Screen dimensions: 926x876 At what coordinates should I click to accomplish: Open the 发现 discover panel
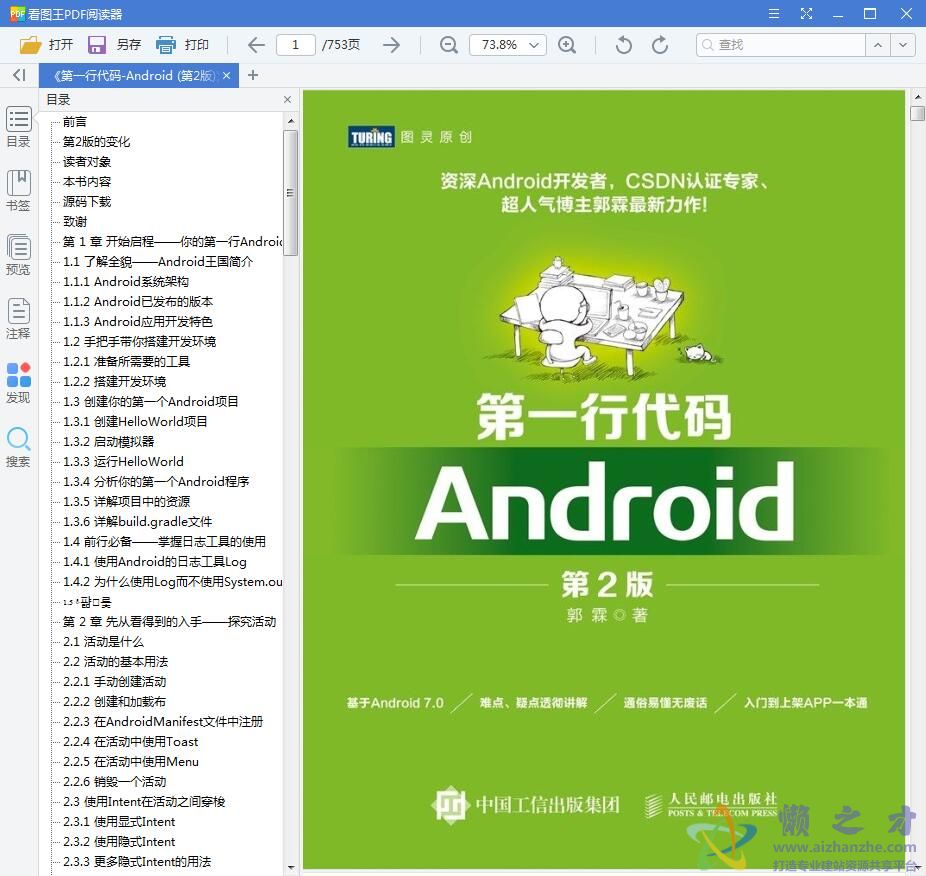[x=18, y=382]
